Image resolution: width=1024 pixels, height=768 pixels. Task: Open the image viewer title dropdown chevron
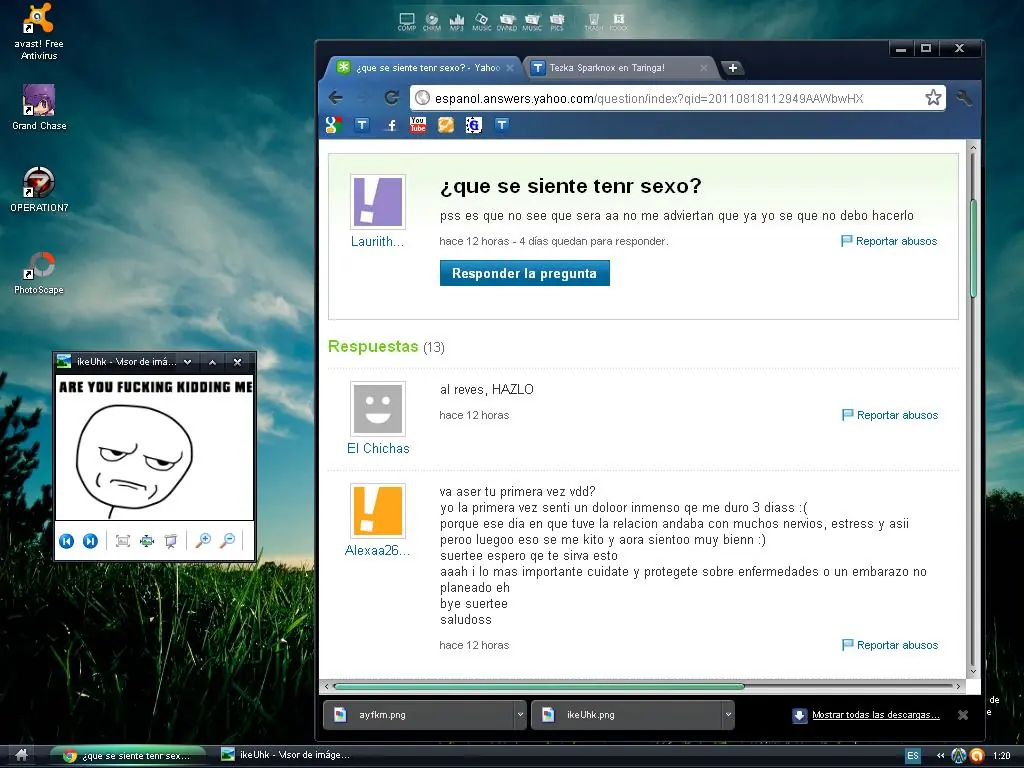coord(188,362)
